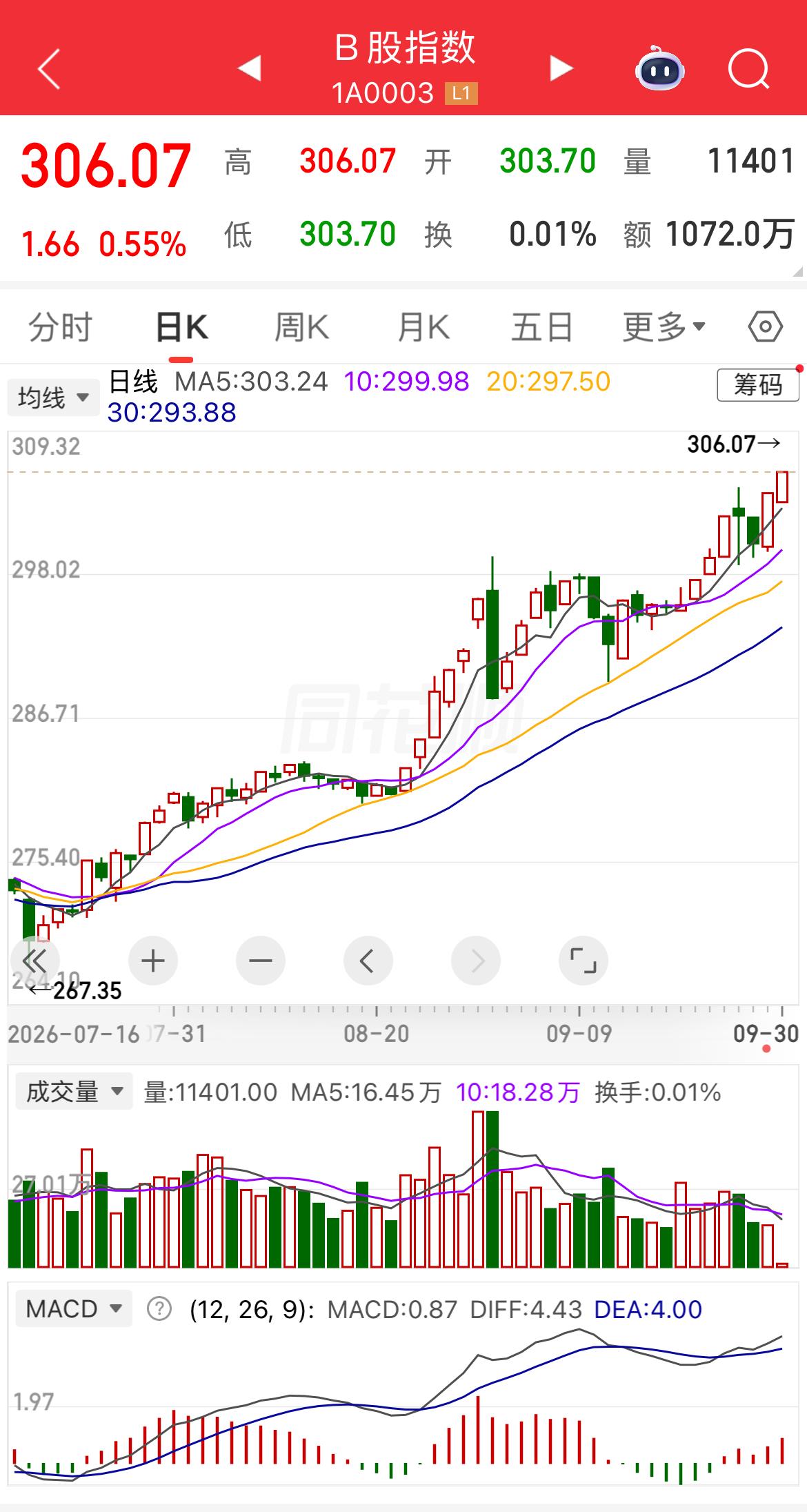This screenshot has height=1512, width=807.
Task: Tap the turnover rate 0.01% next to 换
Action: pyautogui.click(x=552, y=234)
